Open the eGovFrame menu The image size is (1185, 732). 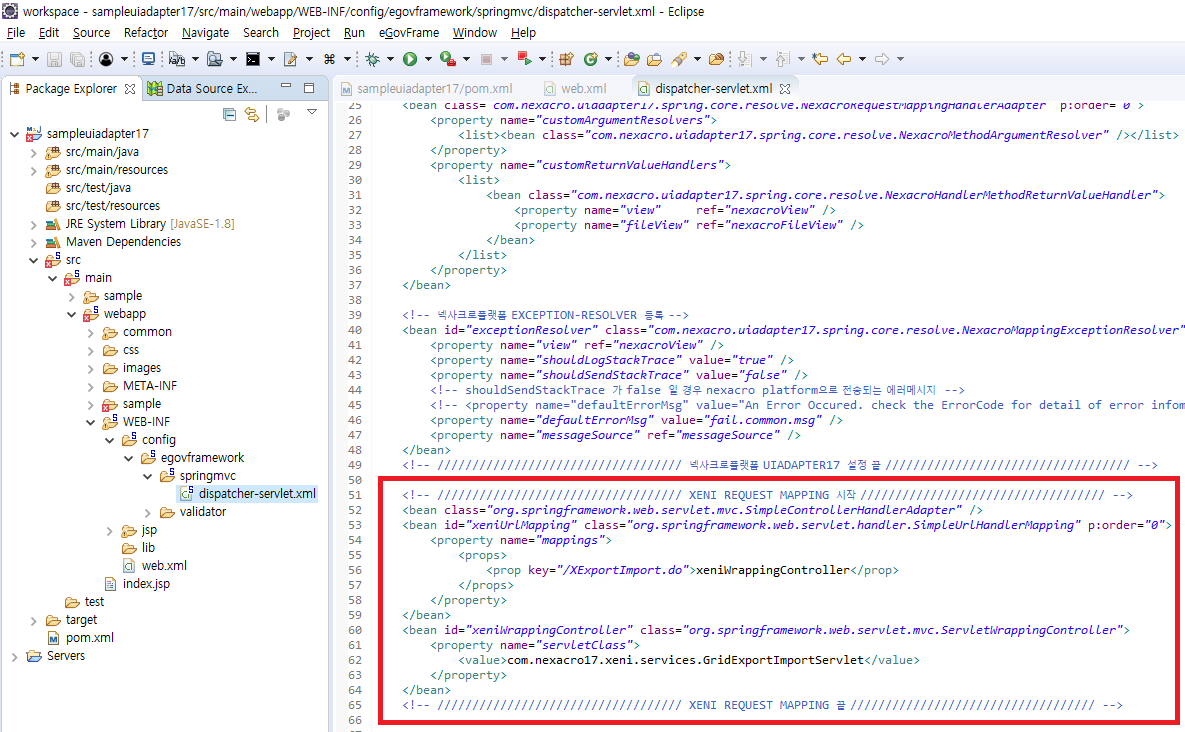(408, 33)
